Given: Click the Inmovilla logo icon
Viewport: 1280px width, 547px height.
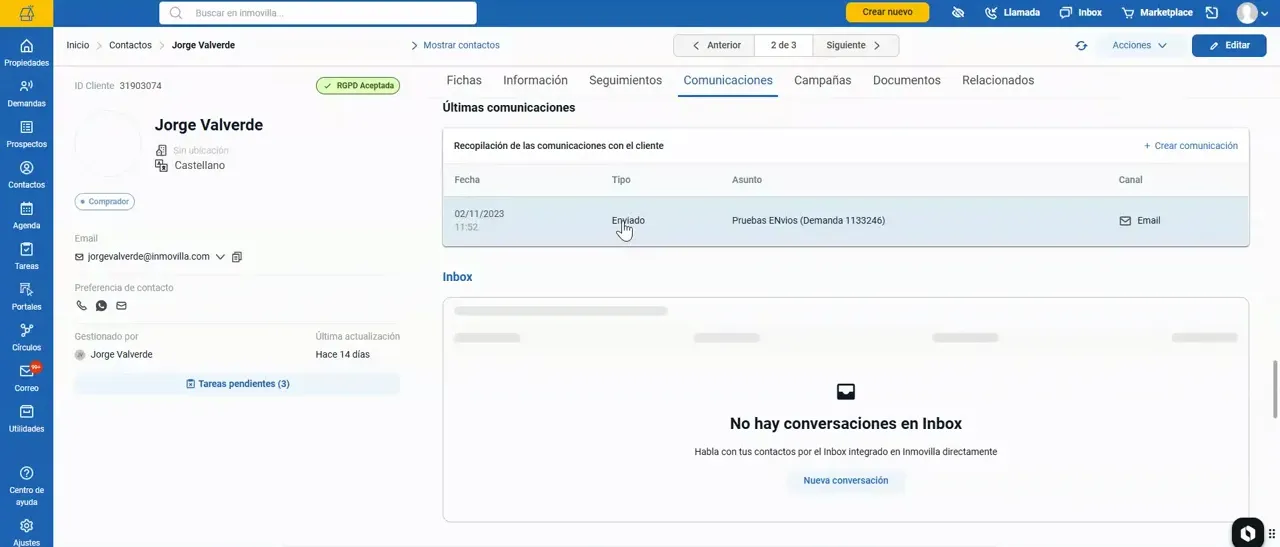Looking at the screenshot, I should 26,13.
